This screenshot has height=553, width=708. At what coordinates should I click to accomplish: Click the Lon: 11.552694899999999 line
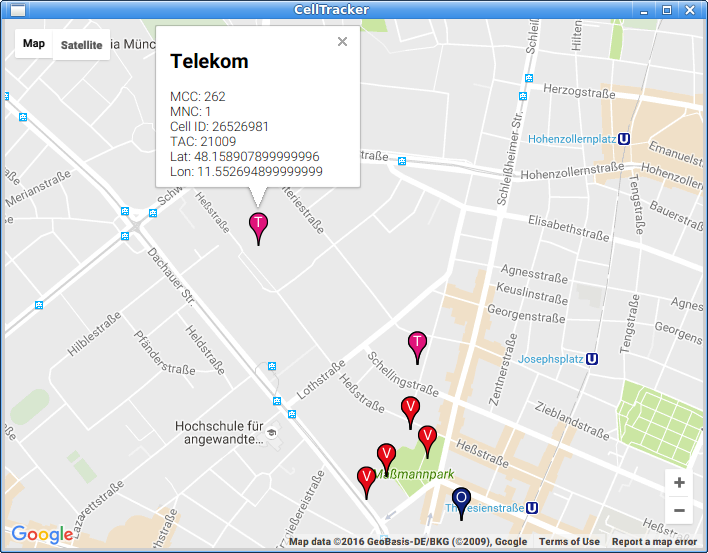click(247, 172)
